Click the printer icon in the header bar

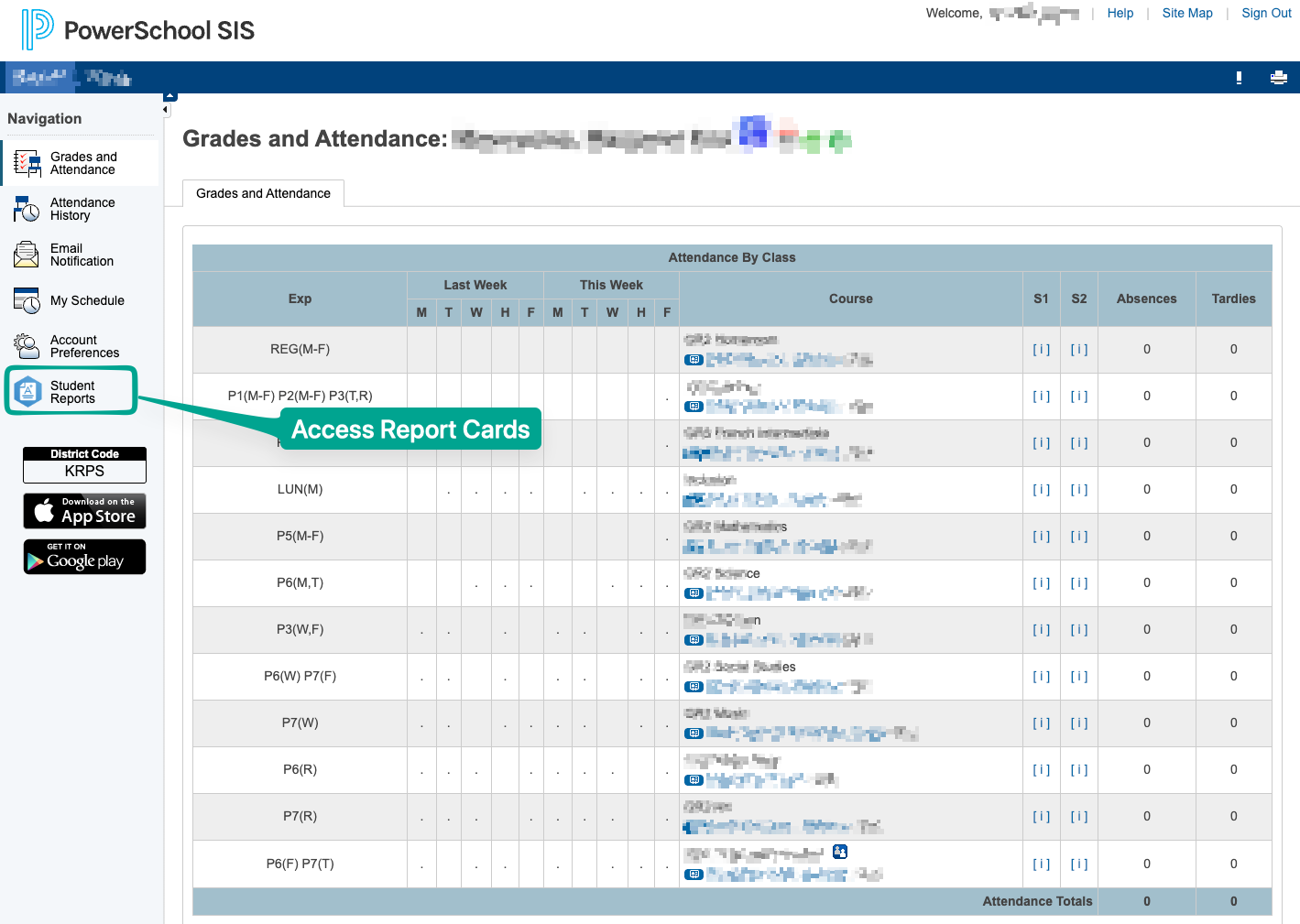pos(1279,78)
